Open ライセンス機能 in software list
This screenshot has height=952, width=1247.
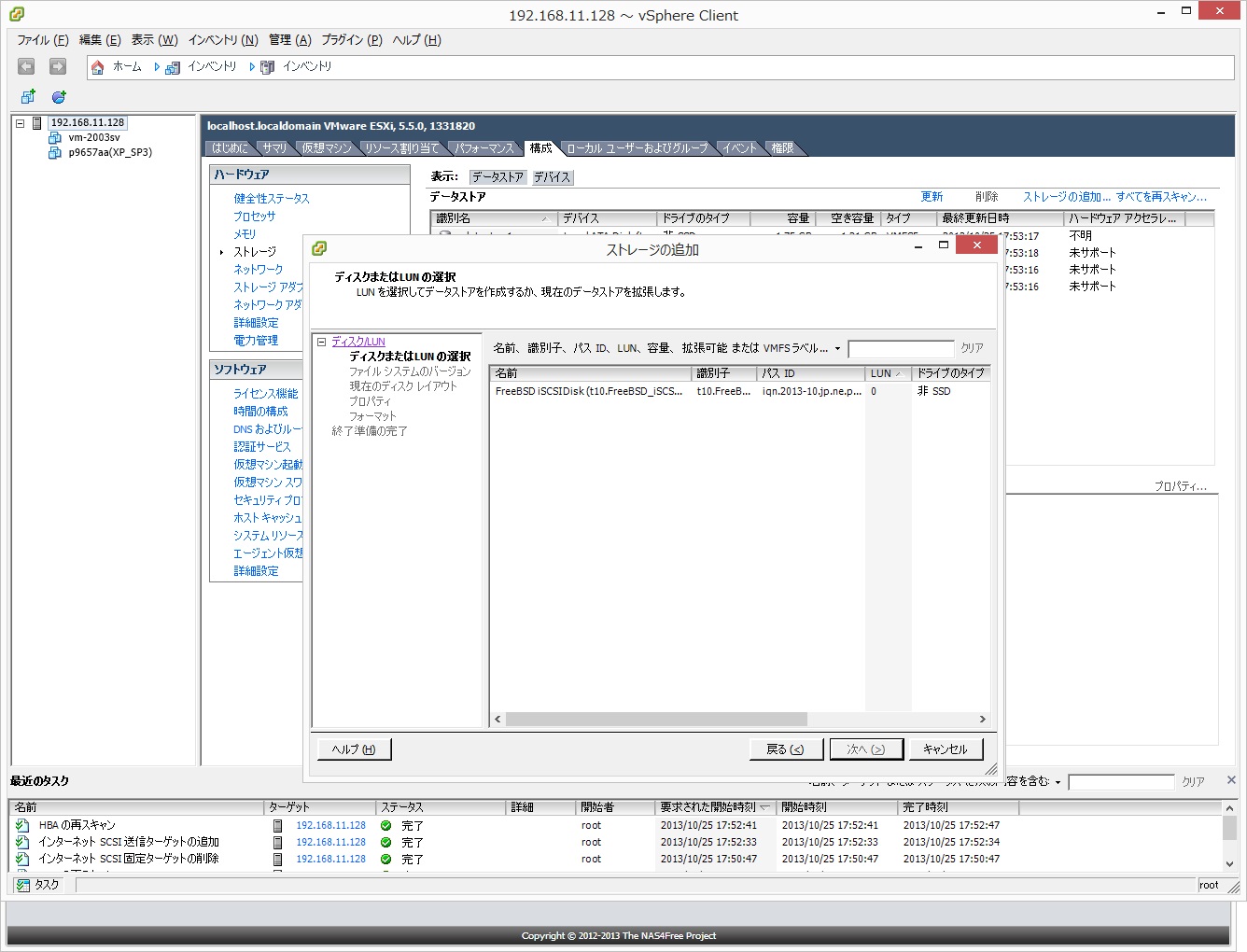click(266, 394)
